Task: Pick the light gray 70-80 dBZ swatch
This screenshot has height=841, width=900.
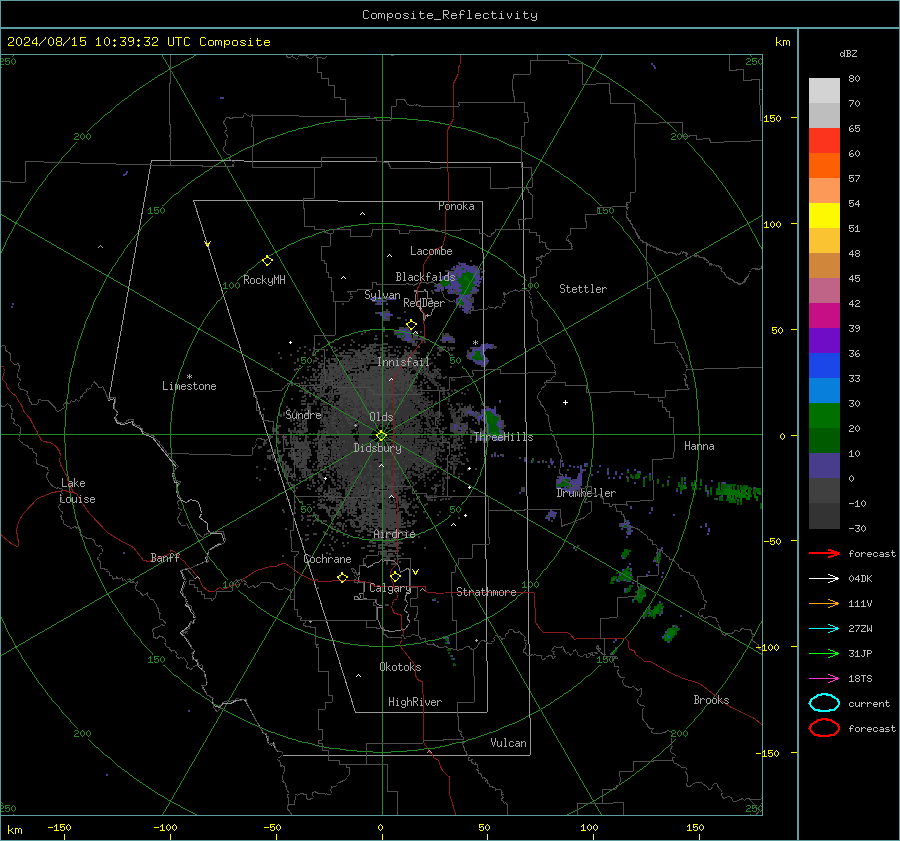Action: coord(824,90)
